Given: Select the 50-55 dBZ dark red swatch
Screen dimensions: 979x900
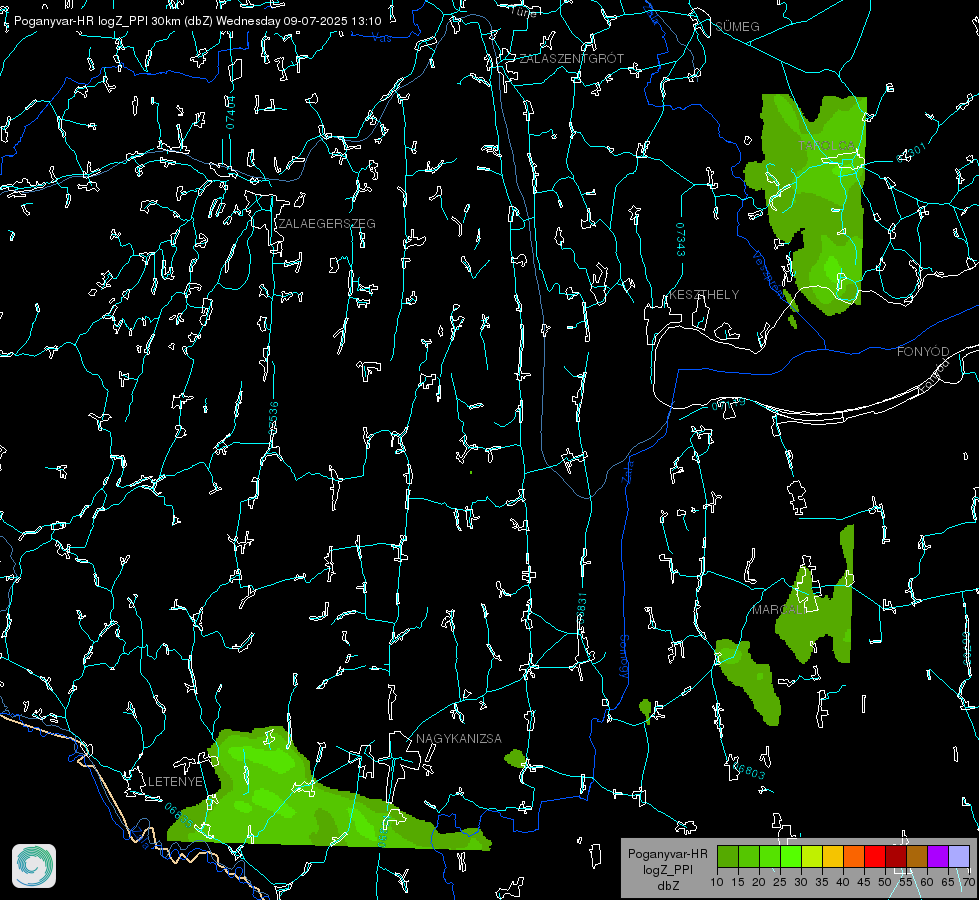Looking at the screenshot, I should pos(896,857).
